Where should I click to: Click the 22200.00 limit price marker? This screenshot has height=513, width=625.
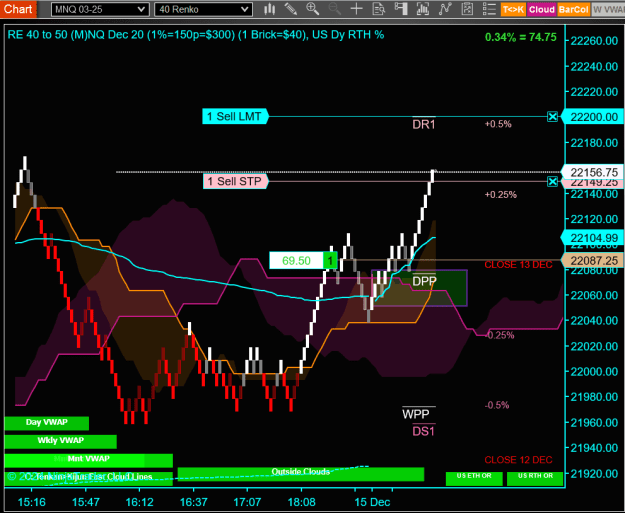593,117
